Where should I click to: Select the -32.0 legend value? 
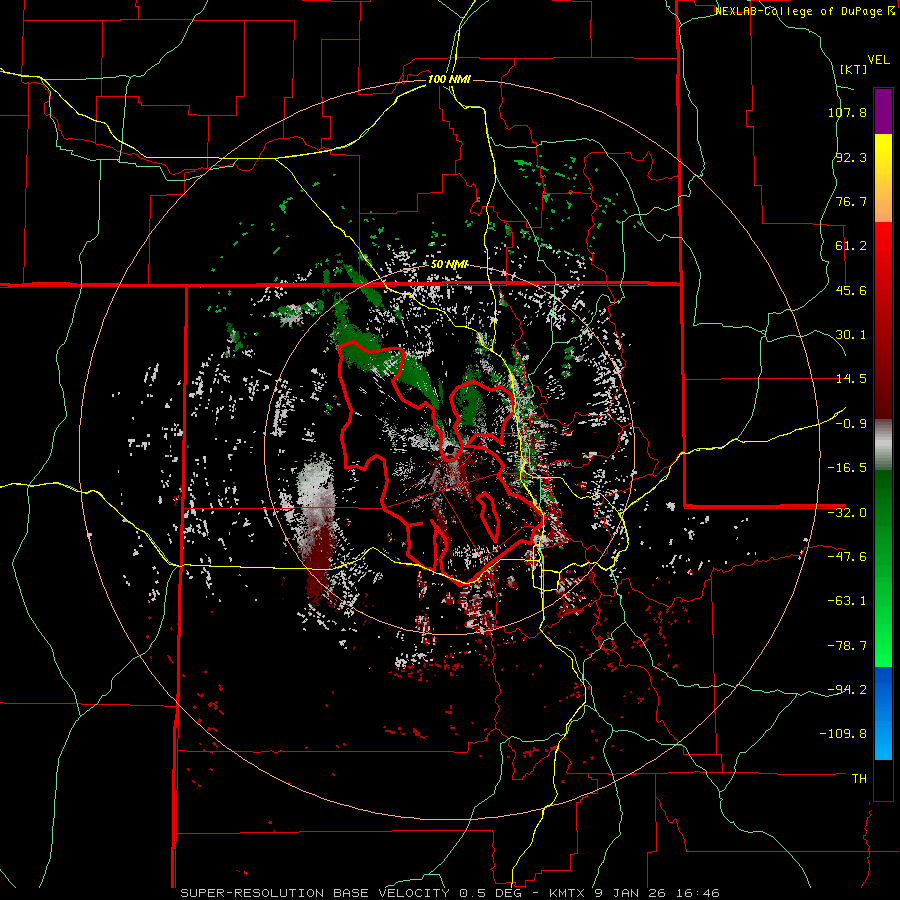click(847, 513)
